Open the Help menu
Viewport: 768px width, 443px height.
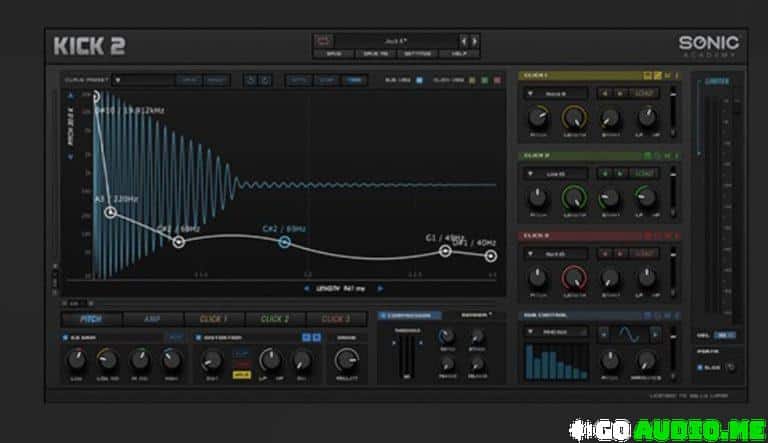click(459, 54)
